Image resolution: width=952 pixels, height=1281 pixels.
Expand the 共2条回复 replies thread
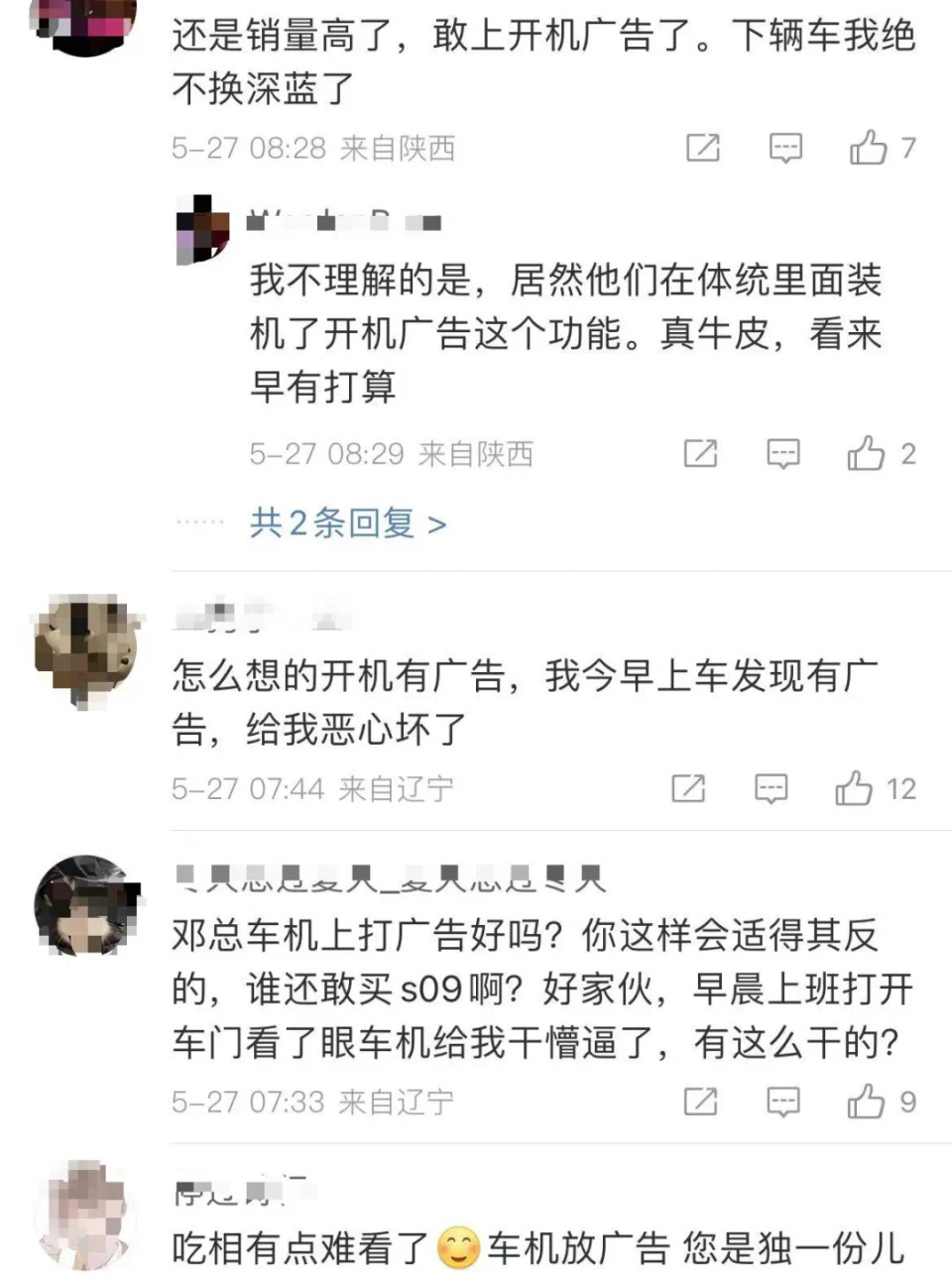[x=344, y=523]
